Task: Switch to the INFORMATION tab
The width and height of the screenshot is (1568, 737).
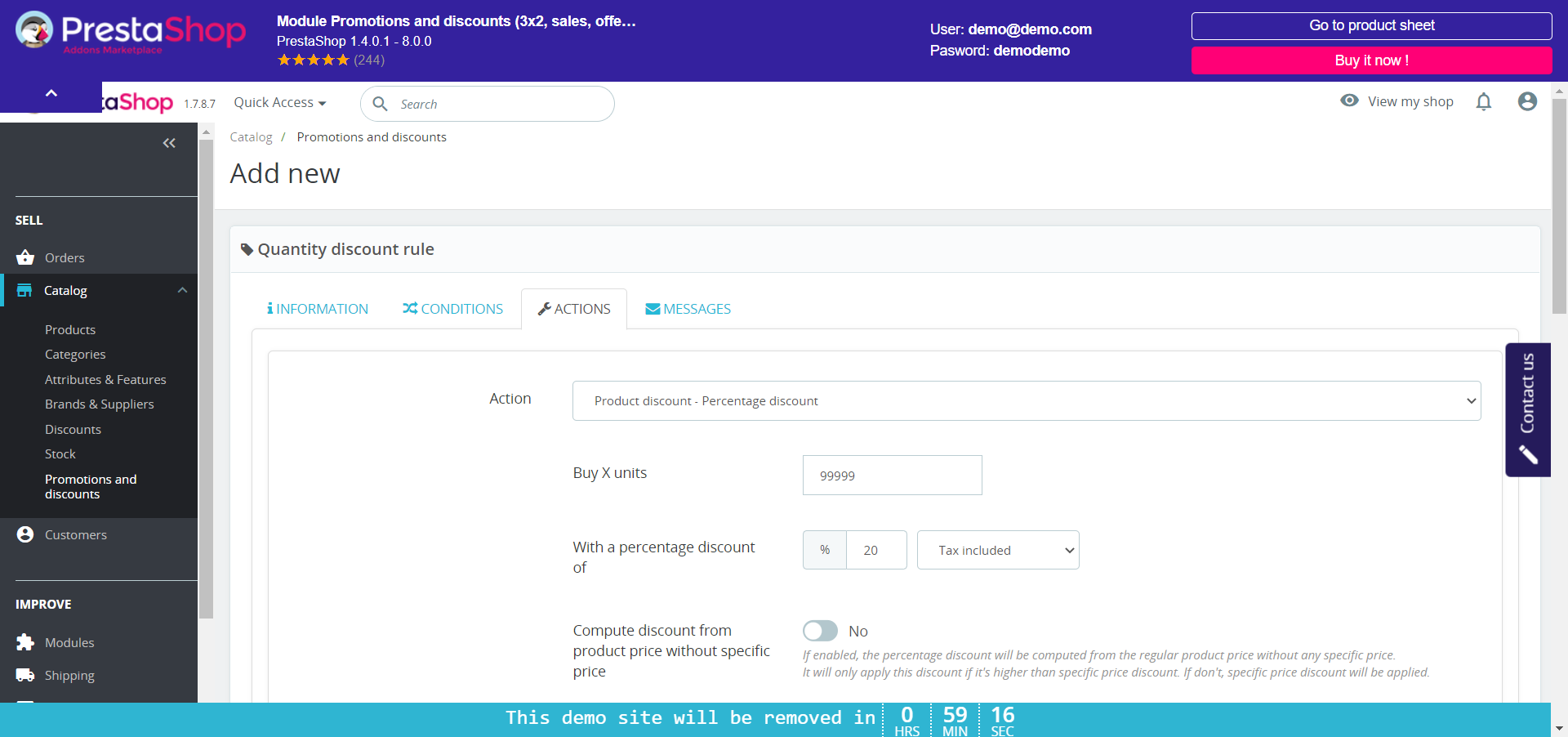Action: [x=318, y=309]
